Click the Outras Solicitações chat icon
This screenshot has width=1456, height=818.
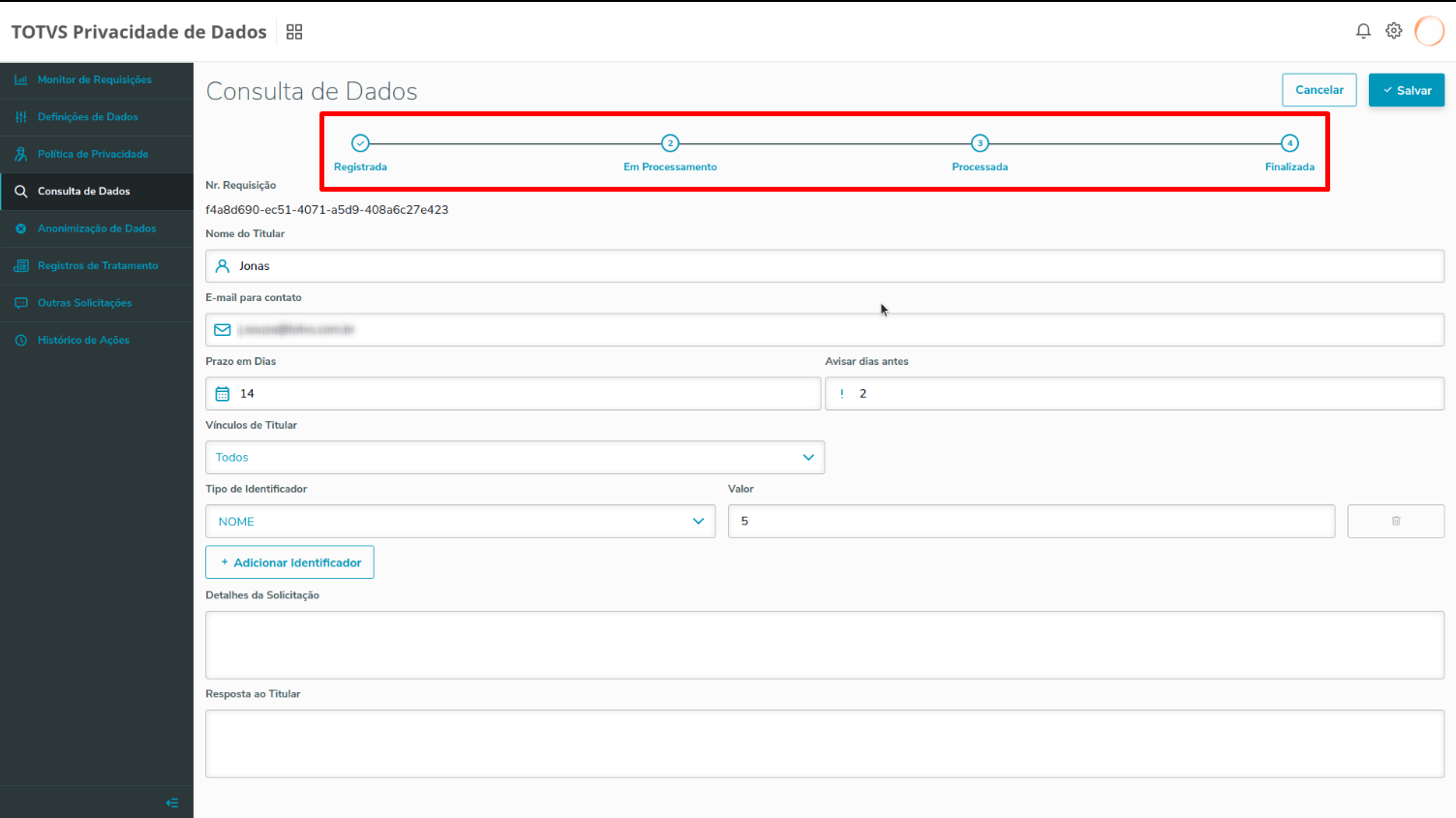[20, 303]
